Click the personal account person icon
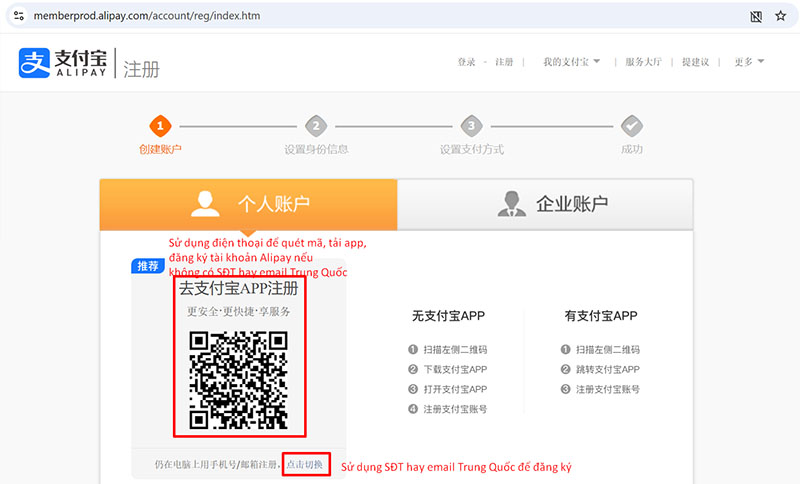800x484 pixels. coord(205,203)
